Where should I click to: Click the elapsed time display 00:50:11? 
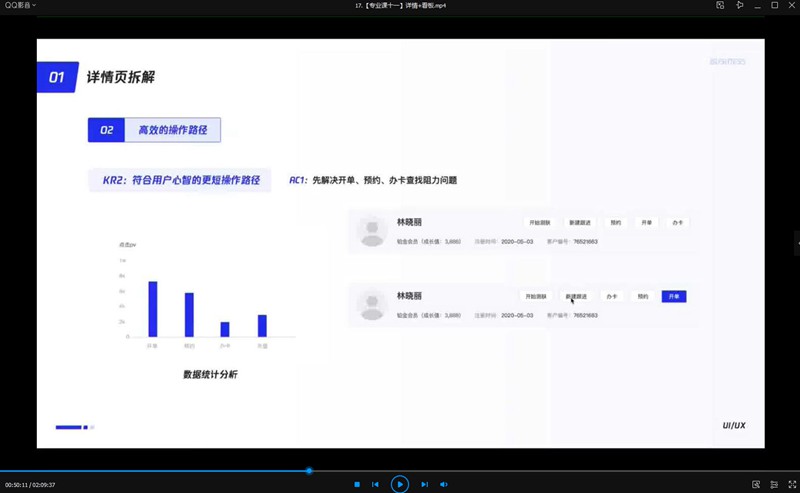(x=18, y=484)
